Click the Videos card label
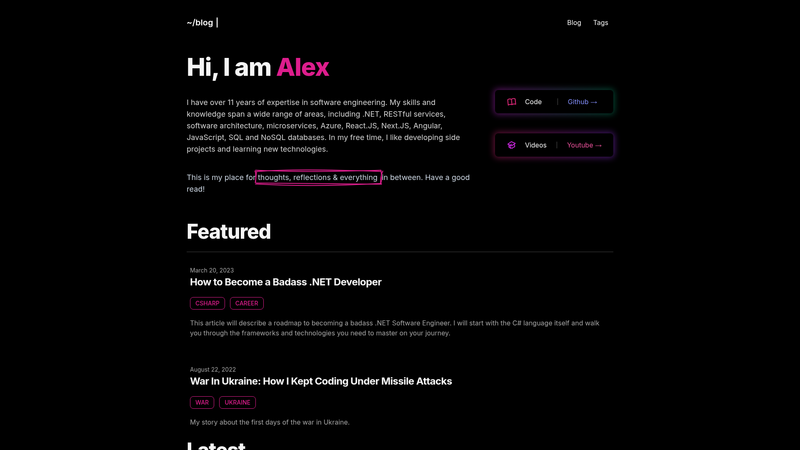Image resolution: width=800 pixels, height=450 pixels. click(x=535, y=145)
